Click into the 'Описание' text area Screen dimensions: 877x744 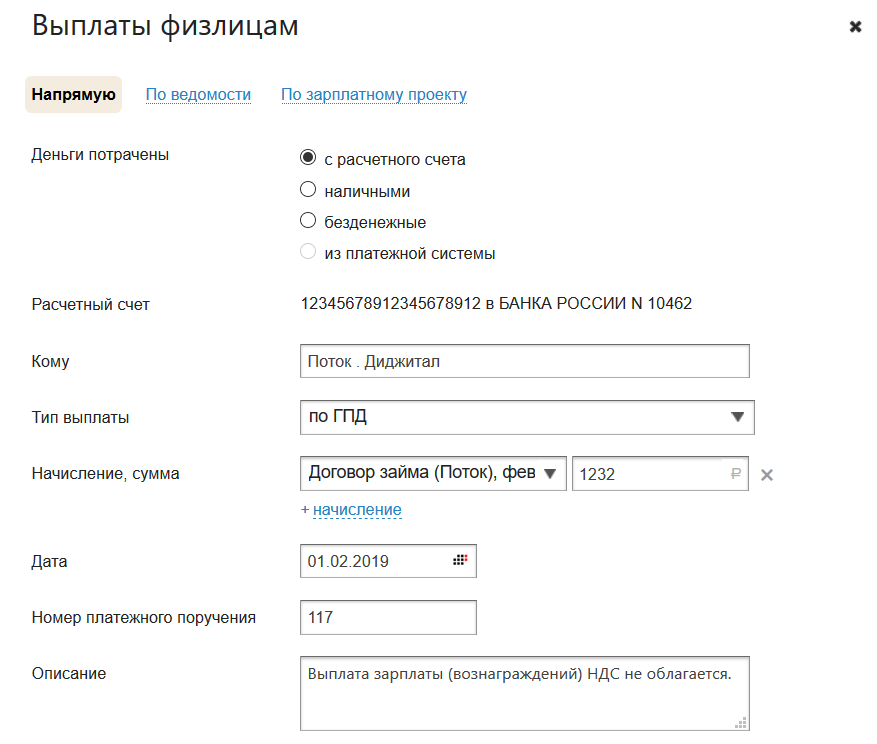coord(524,692)
